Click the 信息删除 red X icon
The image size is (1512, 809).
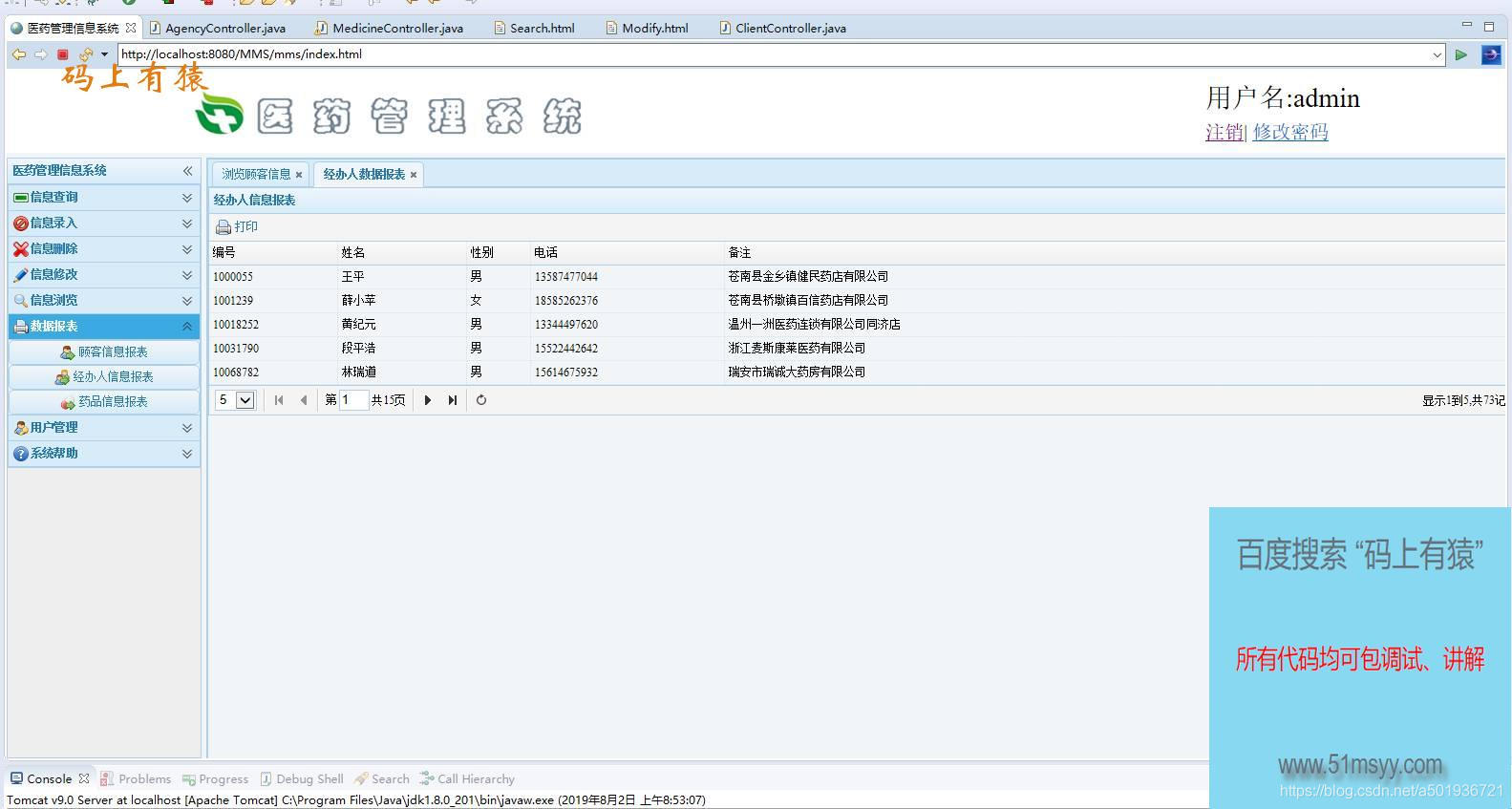(x=20, y=249)
